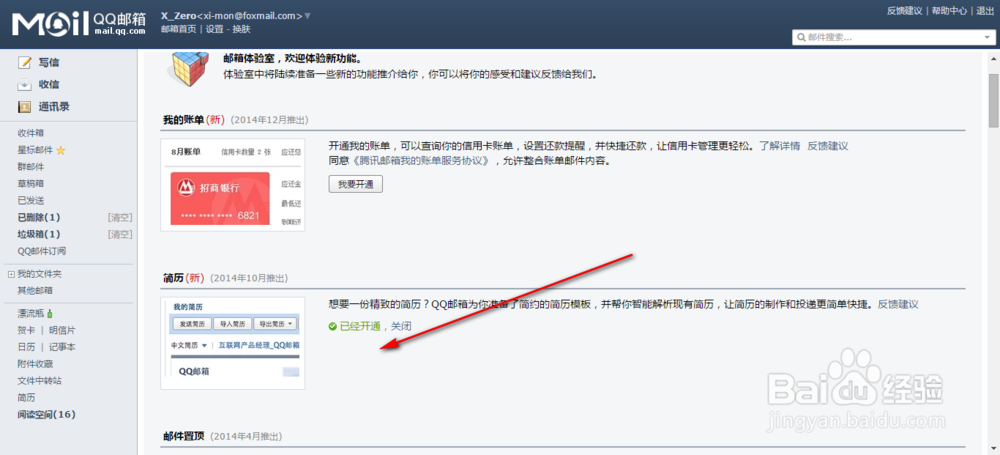
Task: Open 换肤 skin changer
Action: pyautogui.click(x=242, y=29)
